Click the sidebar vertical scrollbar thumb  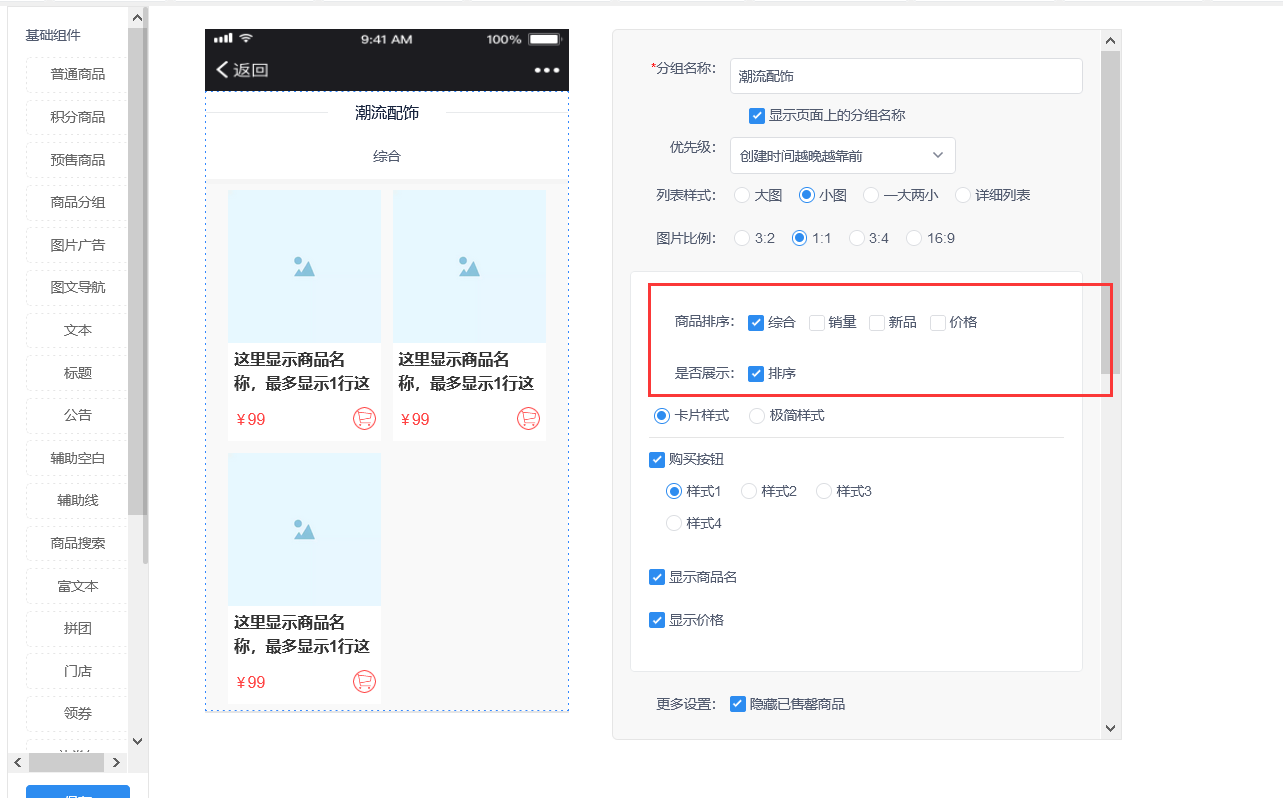coord(137,270)
